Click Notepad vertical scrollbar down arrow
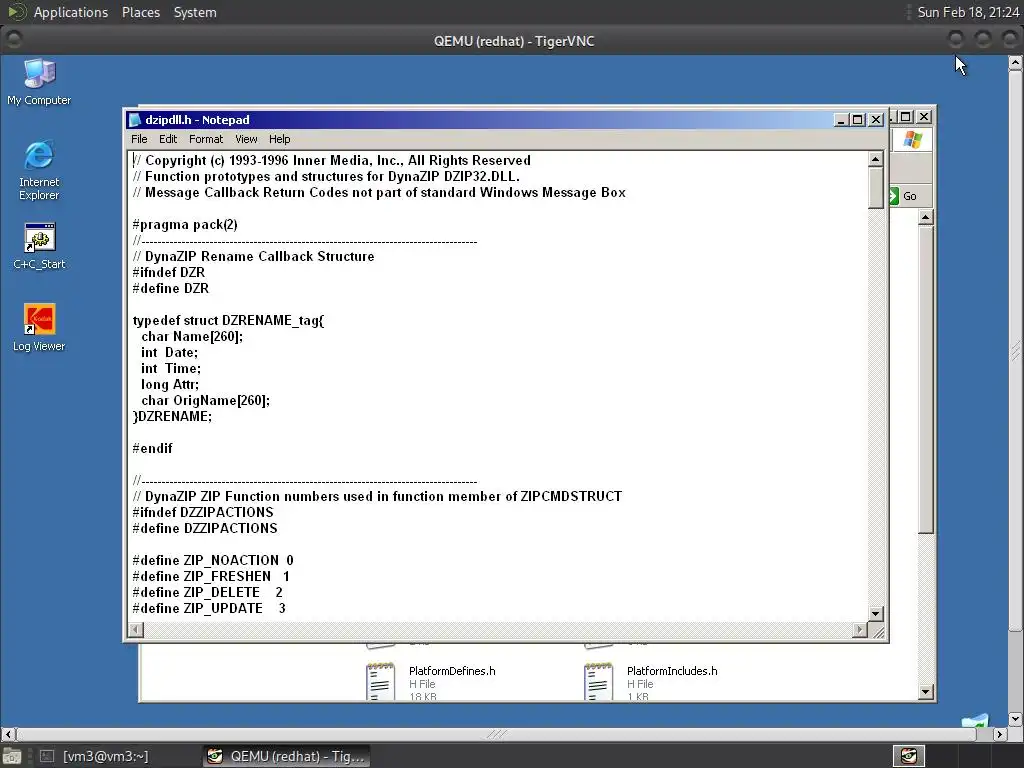This screenshot has width=1024, height=768. 876,614
